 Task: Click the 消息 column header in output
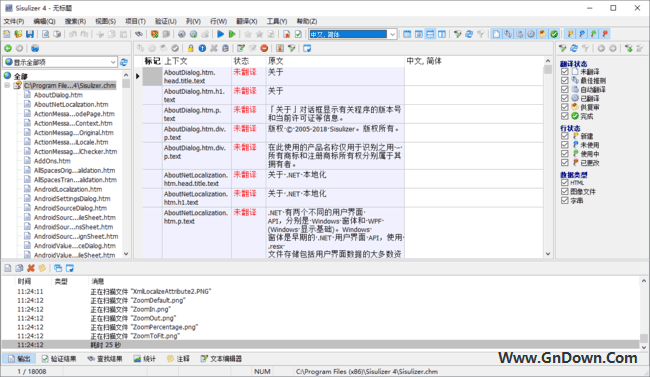coord(98,281)
